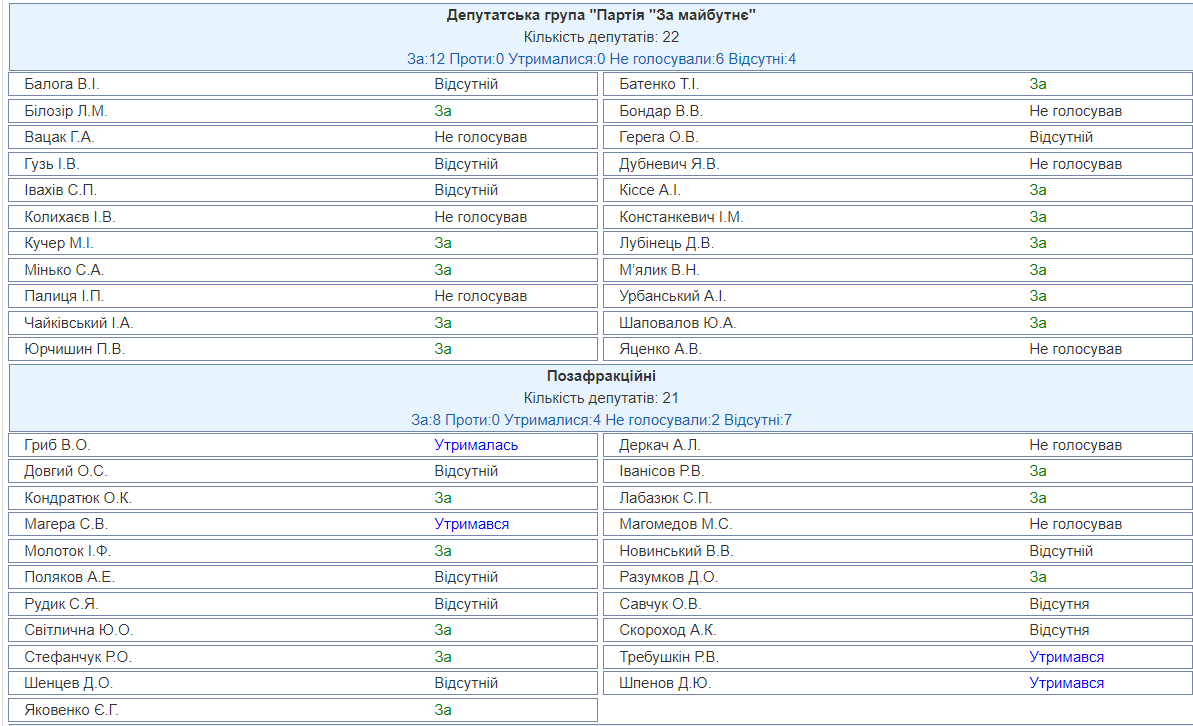Click the 'Утримався' vote for Магера С.В.
The width and height of the screenshot is (1193, 726).
coord(471,524)
